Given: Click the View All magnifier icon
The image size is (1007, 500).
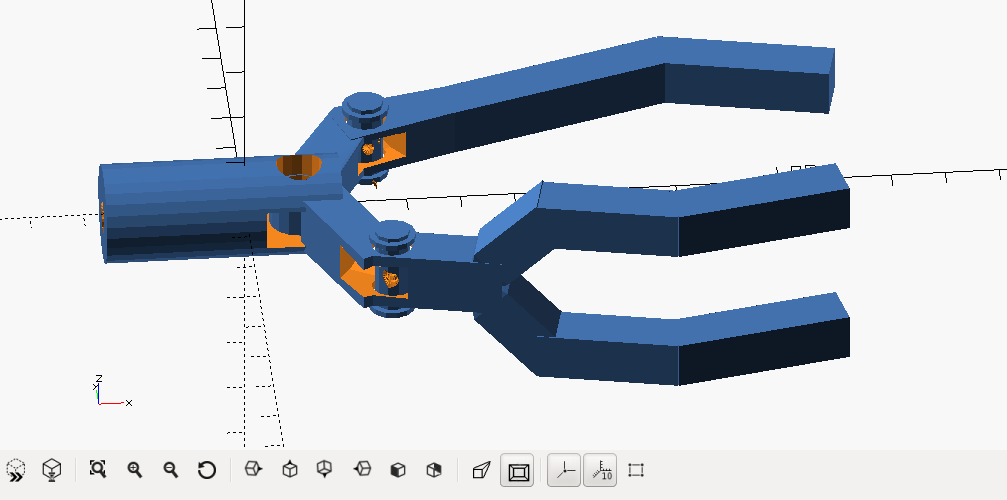Looking at the screenshot, I should click(x=98, y=469).
